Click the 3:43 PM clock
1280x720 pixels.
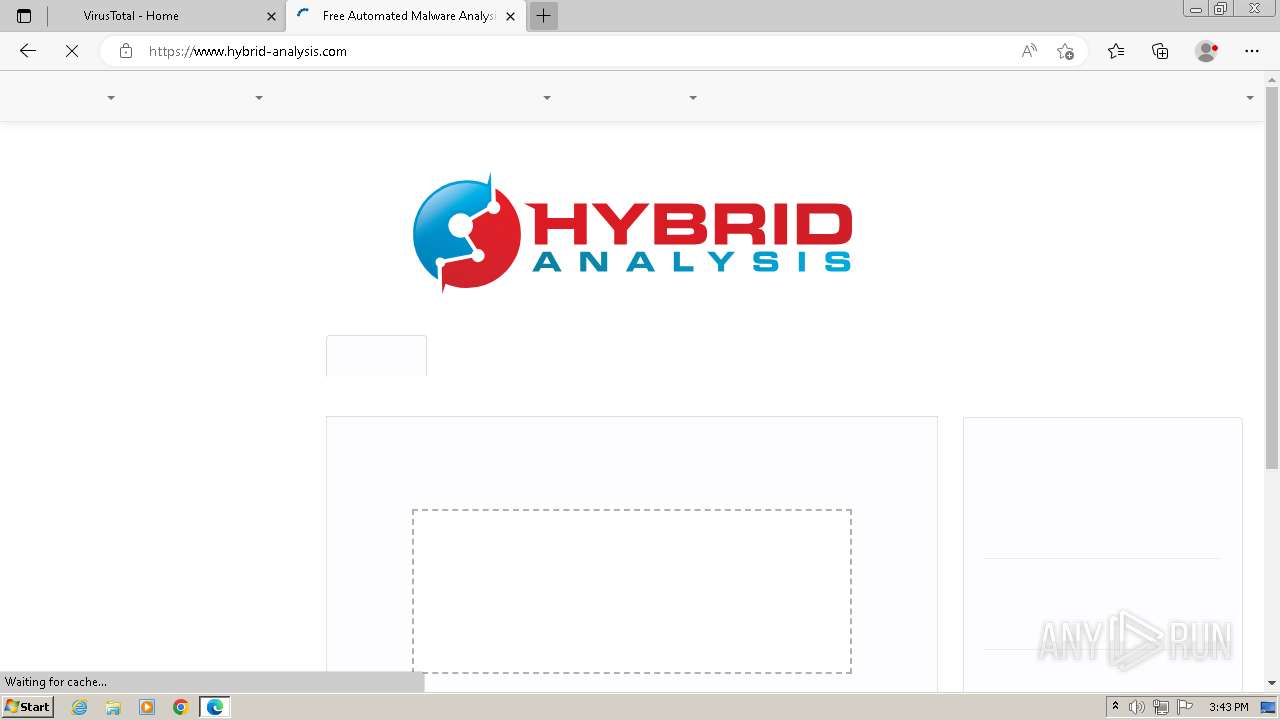(1228, 707)
